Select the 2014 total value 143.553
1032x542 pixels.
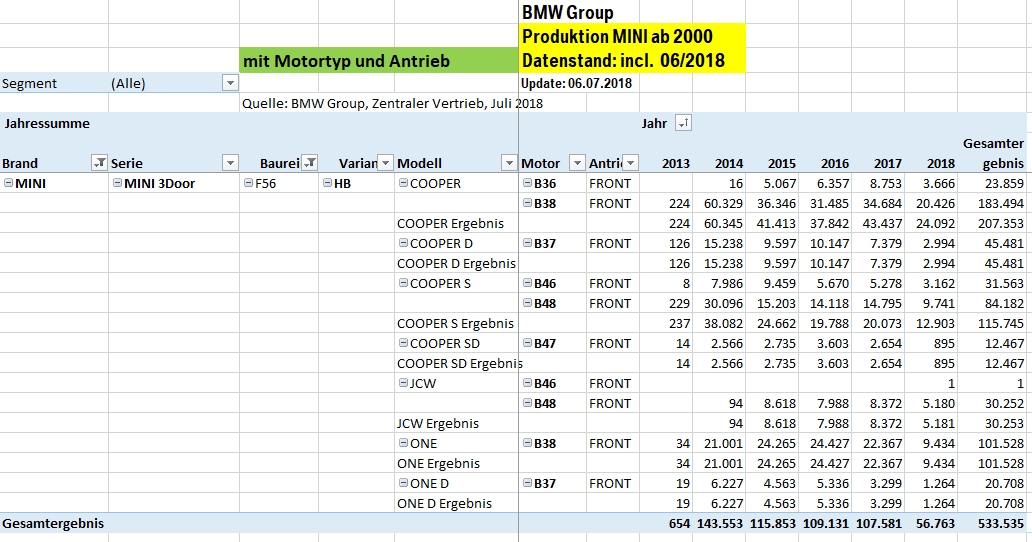coord(719,524)
